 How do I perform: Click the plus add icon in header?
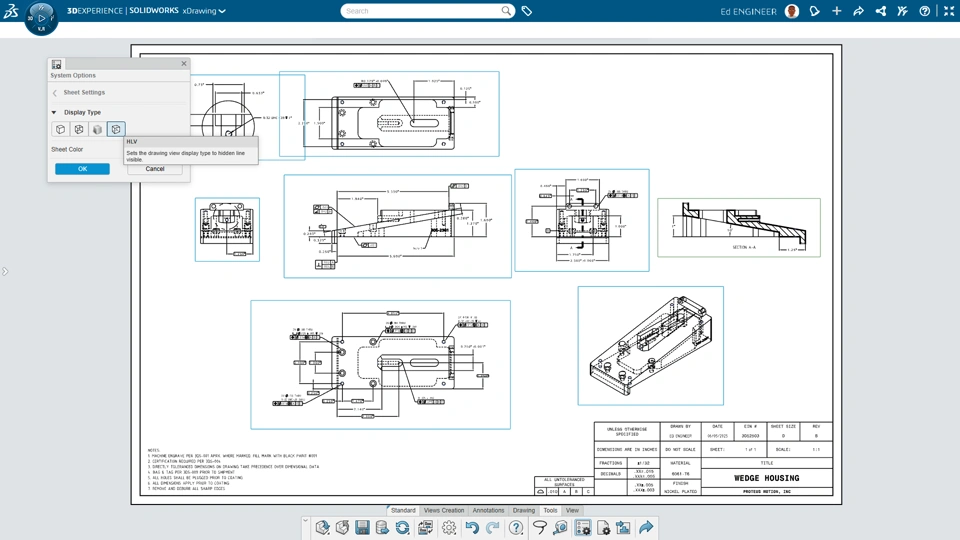[x=836, y=11]
